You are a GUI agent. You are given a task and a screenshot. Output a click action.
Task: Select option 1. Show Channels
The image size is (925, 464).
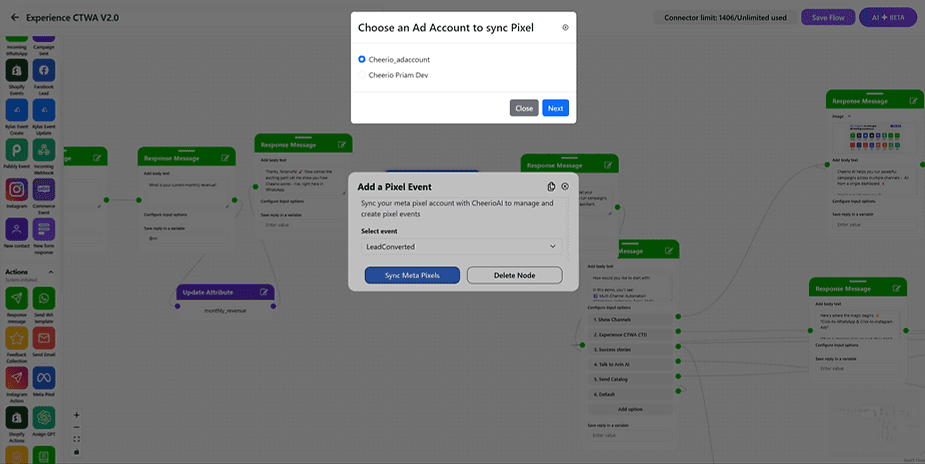click(x=630, y=320)
